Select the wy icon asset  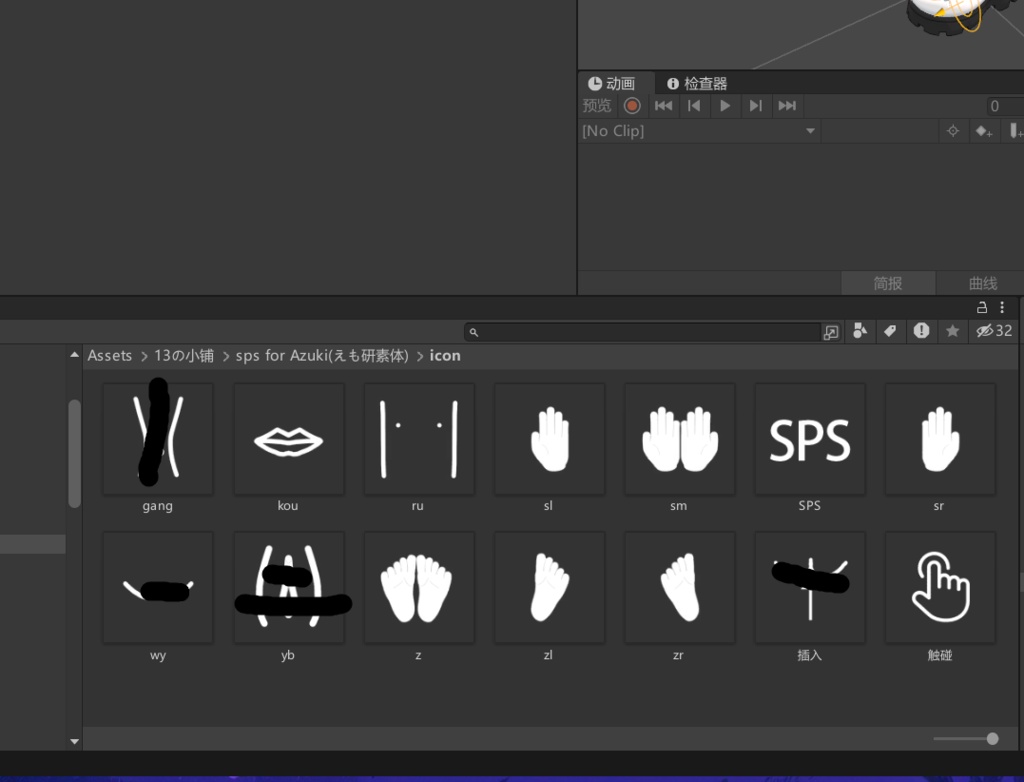point(158,587)
